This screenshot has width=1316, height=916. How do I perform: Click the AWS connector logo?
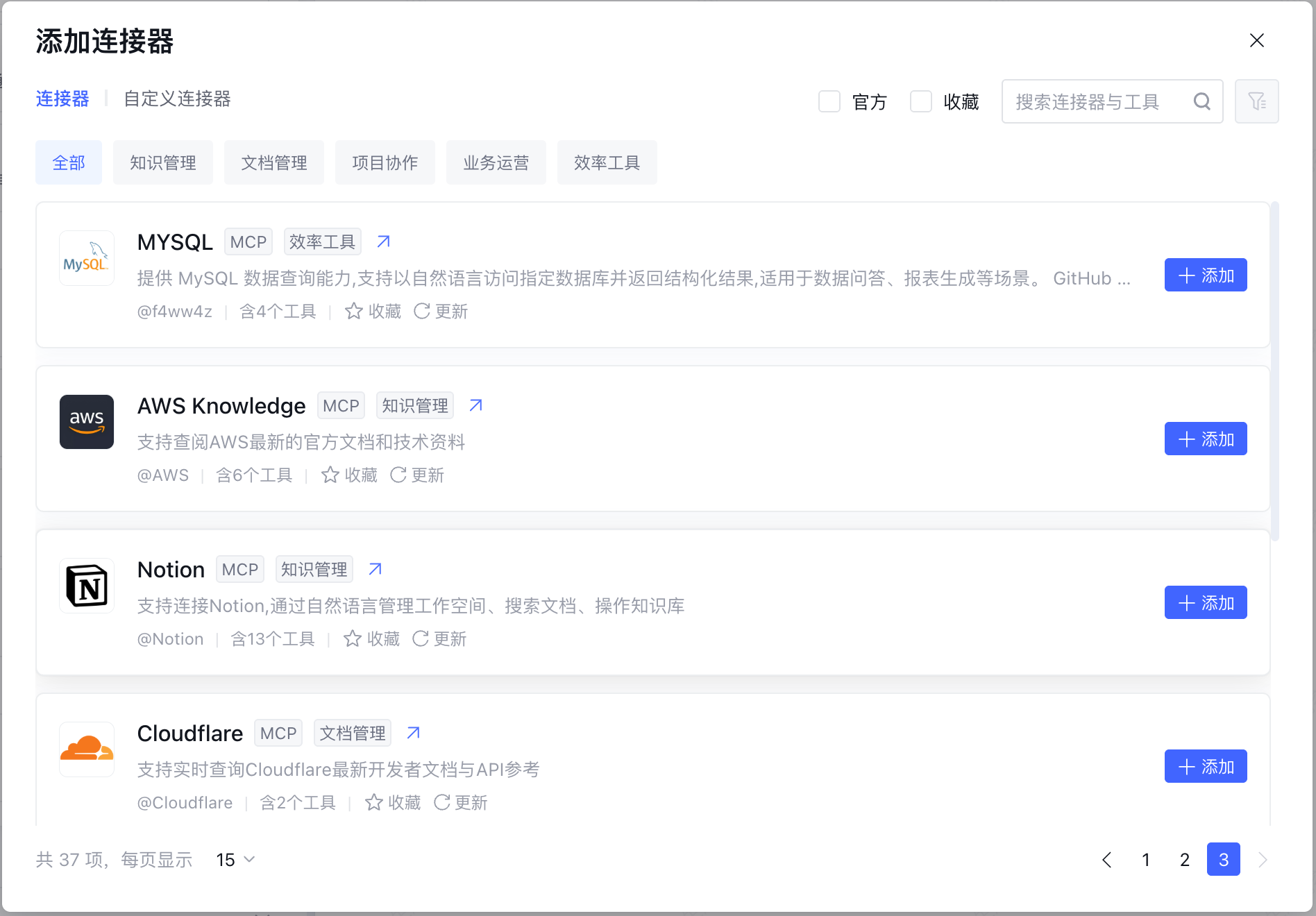click(x=87, y=422)
